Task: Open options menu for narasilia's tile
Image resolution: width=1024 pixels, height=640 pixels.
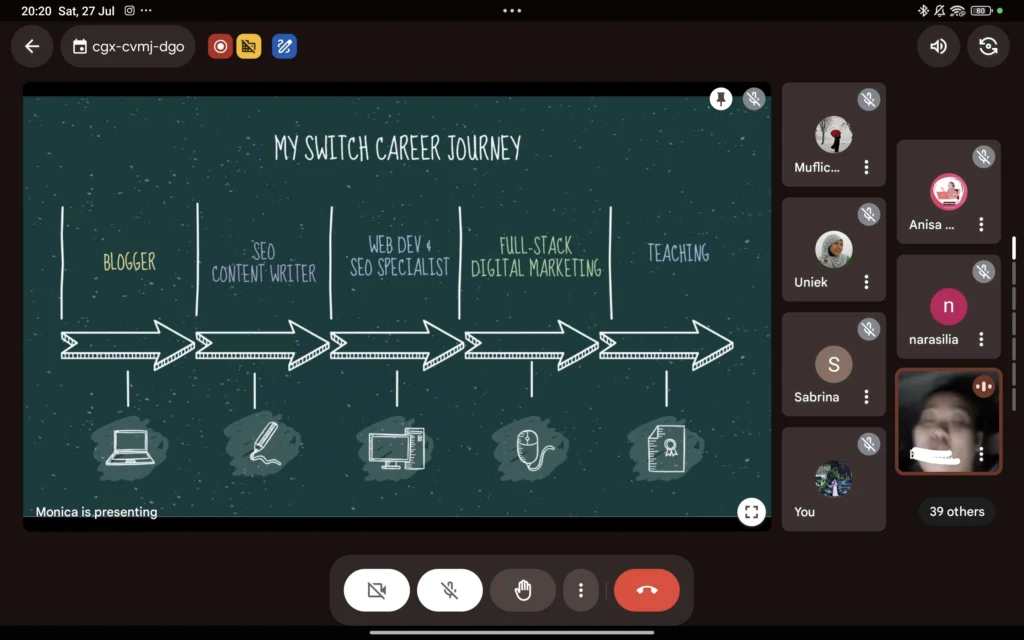Action: pyautogui.click(x=981, y=340)
